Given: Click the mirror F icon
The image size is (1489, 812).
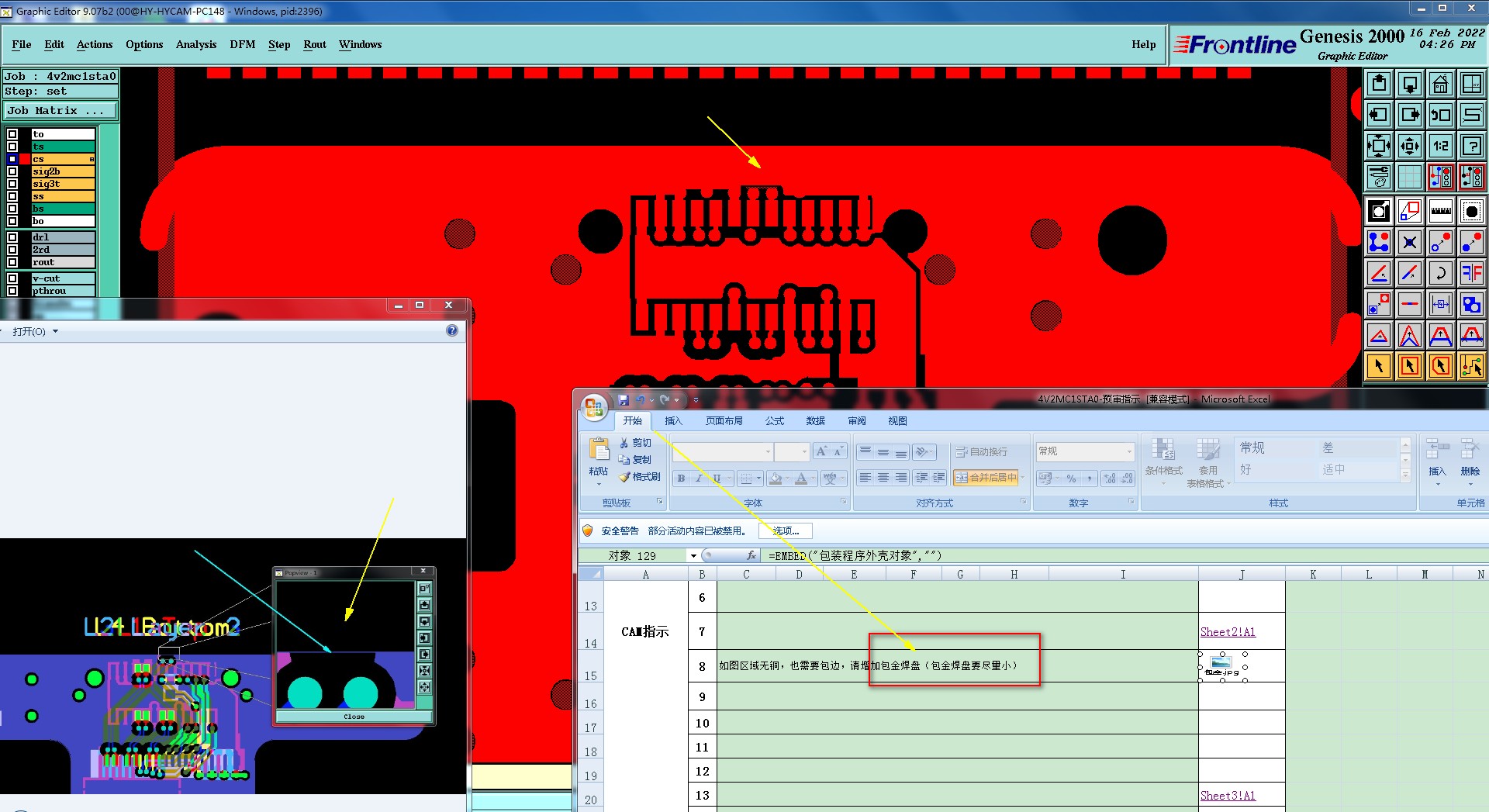Looking at the screenshot, I should [1472, 273].
